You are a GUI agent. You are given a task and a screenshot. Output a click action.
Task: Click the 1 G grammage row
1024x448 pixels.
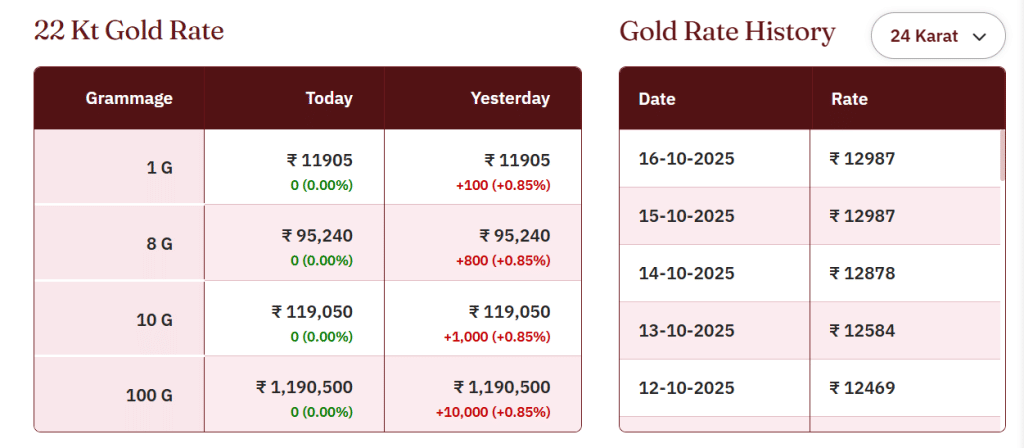click(x=159, y=168)
